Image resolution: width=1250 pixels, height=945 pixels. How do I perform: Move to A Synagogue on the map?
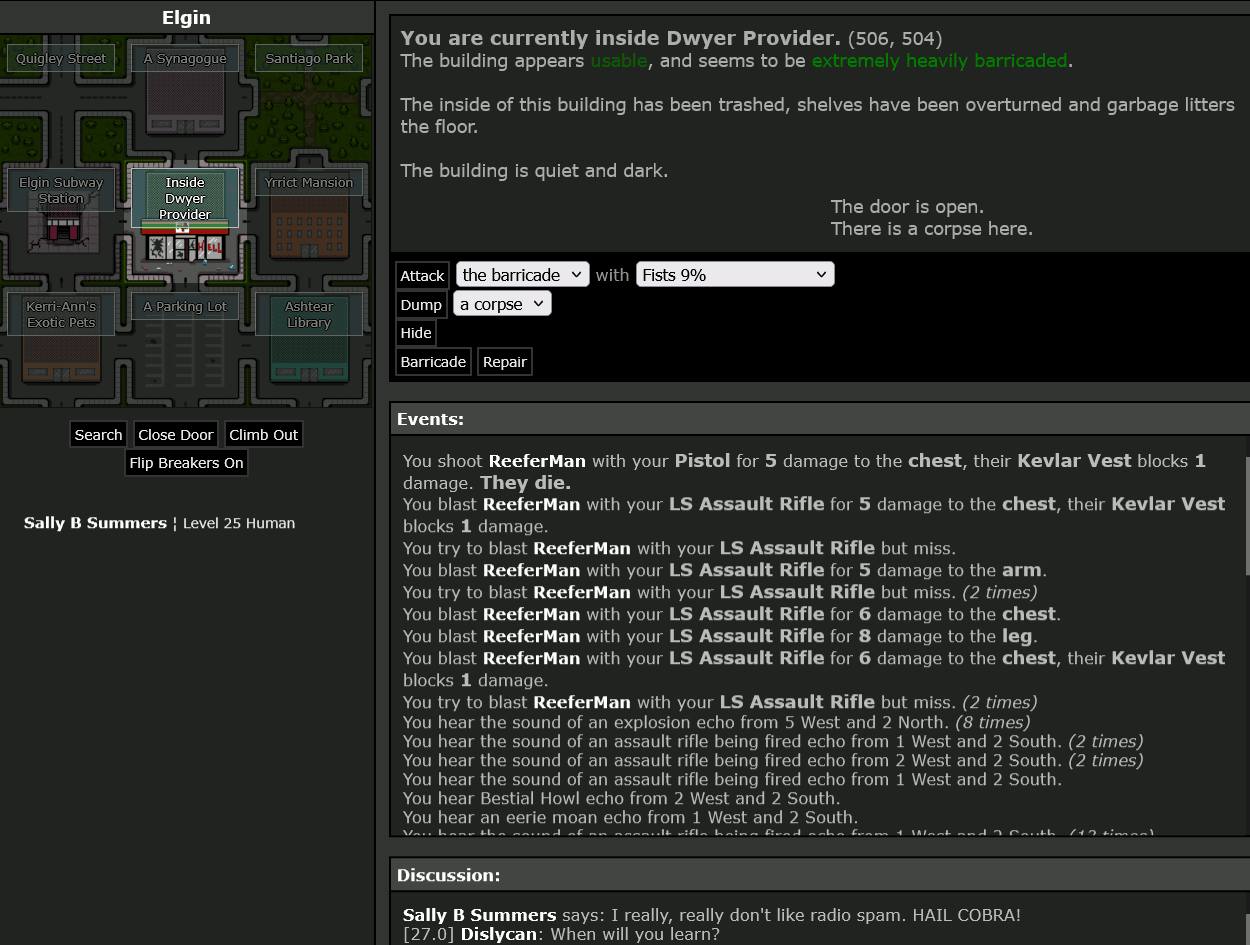click(185, 58)
